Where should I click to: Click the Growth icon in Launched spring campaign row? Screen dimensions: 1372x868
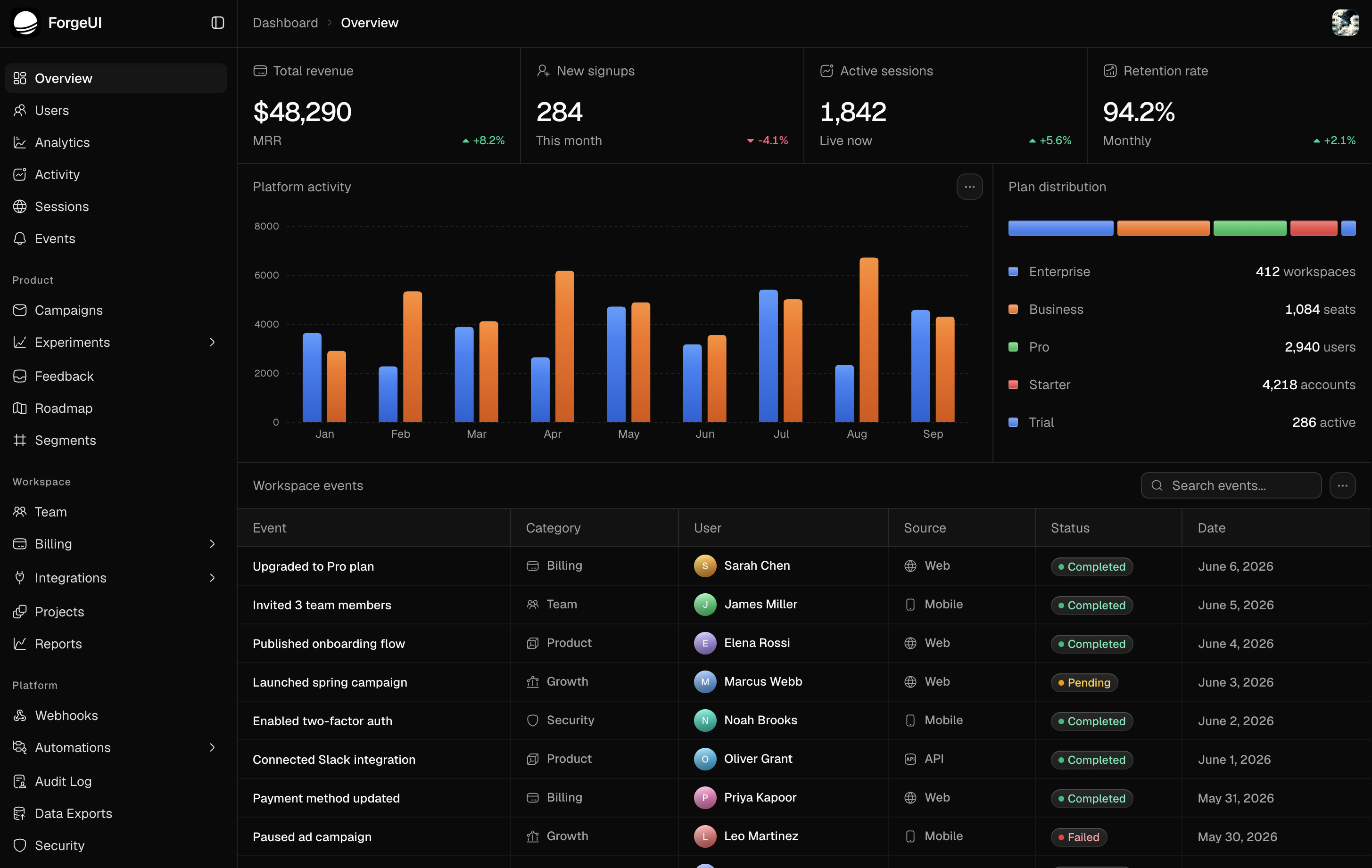click(x=532, y=682)
